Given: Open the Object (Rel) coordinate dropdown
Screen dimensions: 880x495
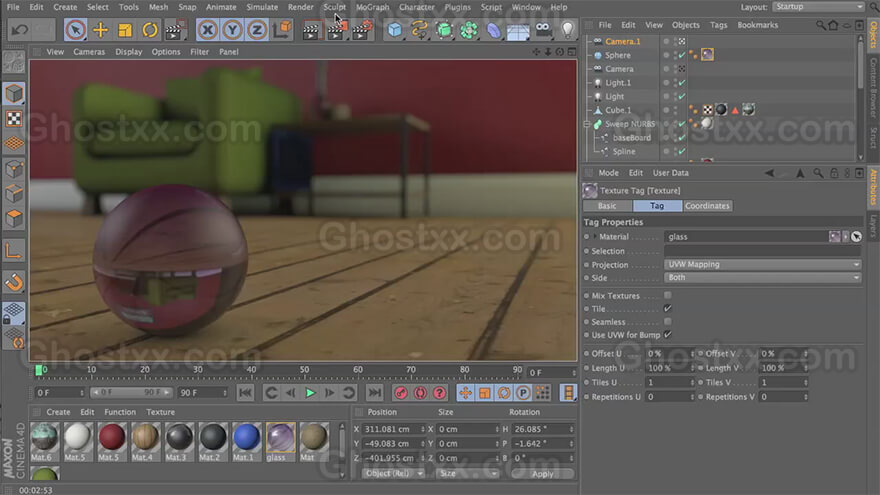Looking at the screenshot, I should [x=392, y=474].
